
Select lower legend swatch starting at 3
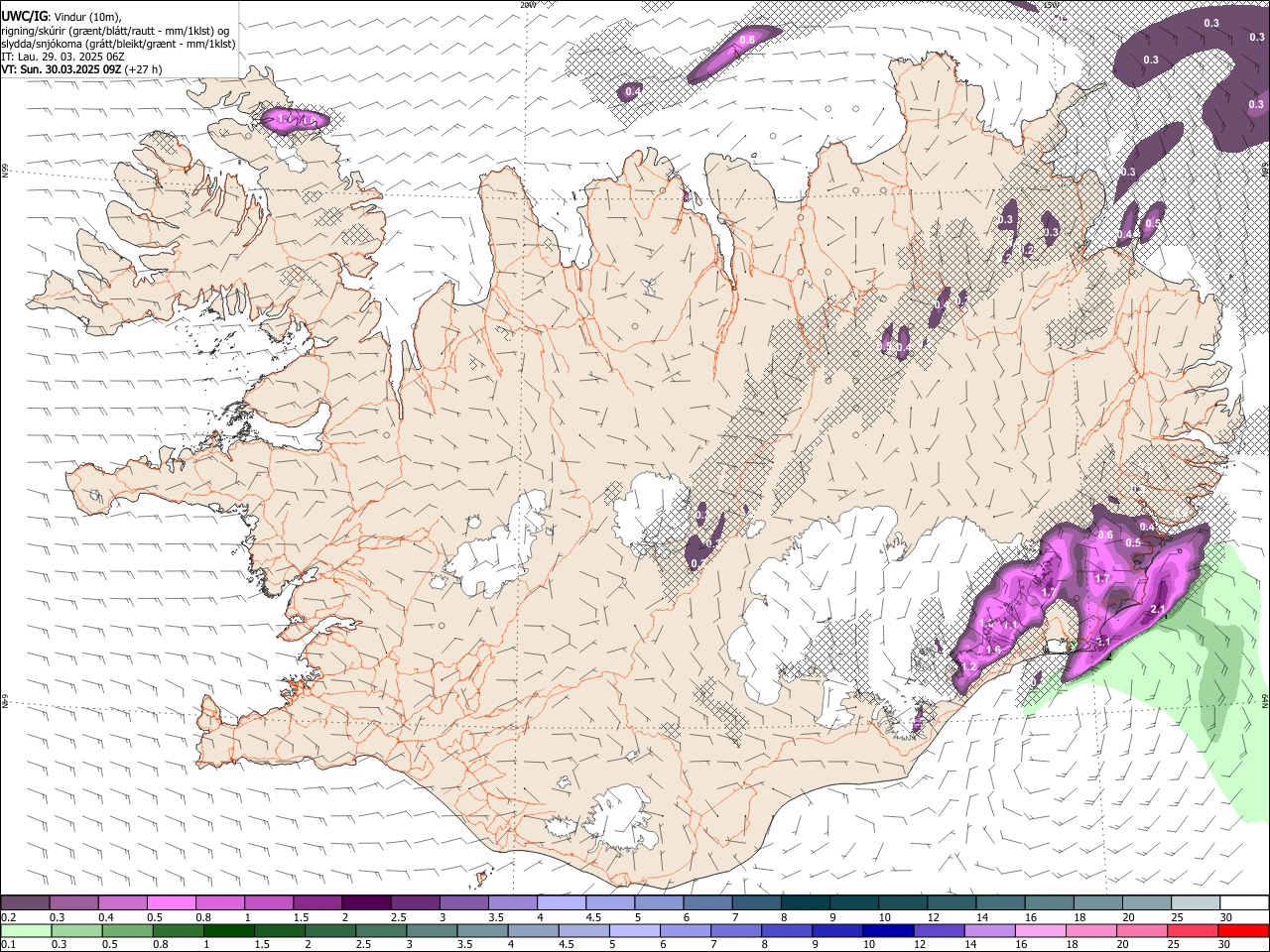(x=432, y=930)
